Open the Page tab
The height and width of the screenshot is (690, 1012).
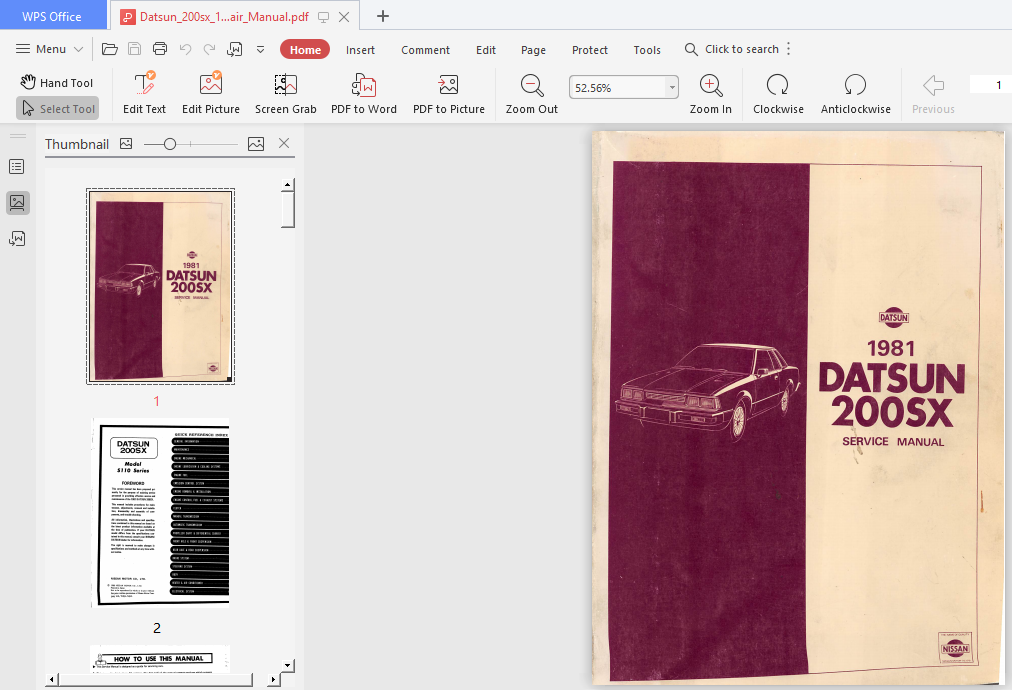[533, 50]
